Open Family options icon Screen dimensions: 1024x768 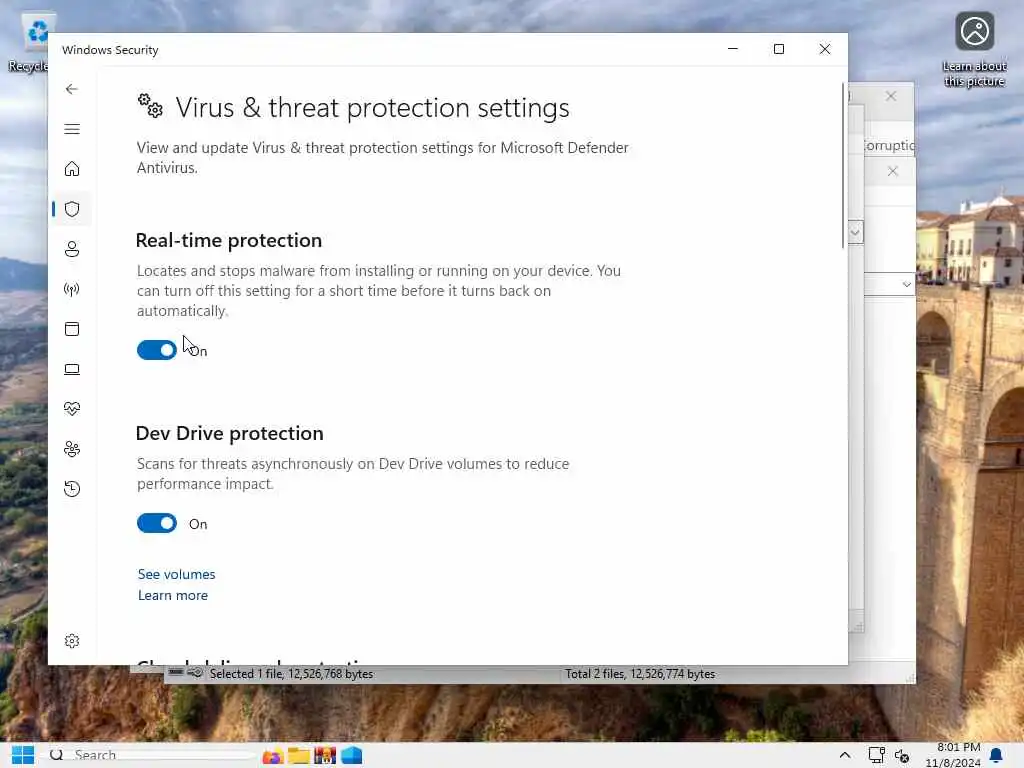pyautogui.click(x=72, y=449)
